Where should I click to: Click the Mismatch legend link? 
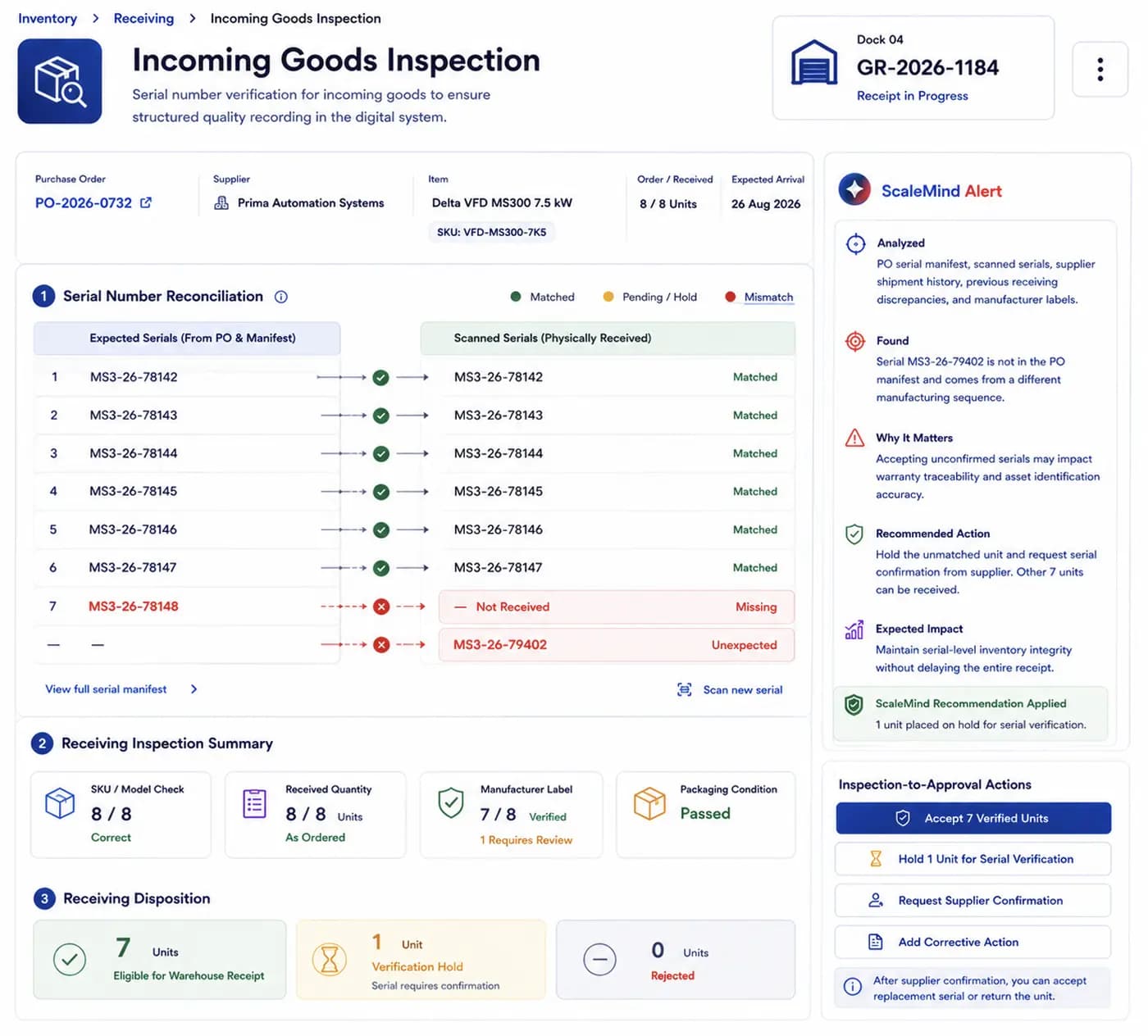tap(768, 297)
